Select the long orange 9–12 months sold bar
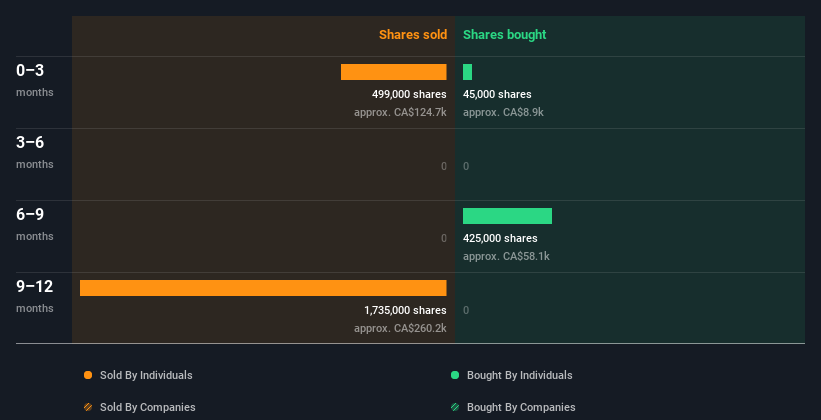 263,288
